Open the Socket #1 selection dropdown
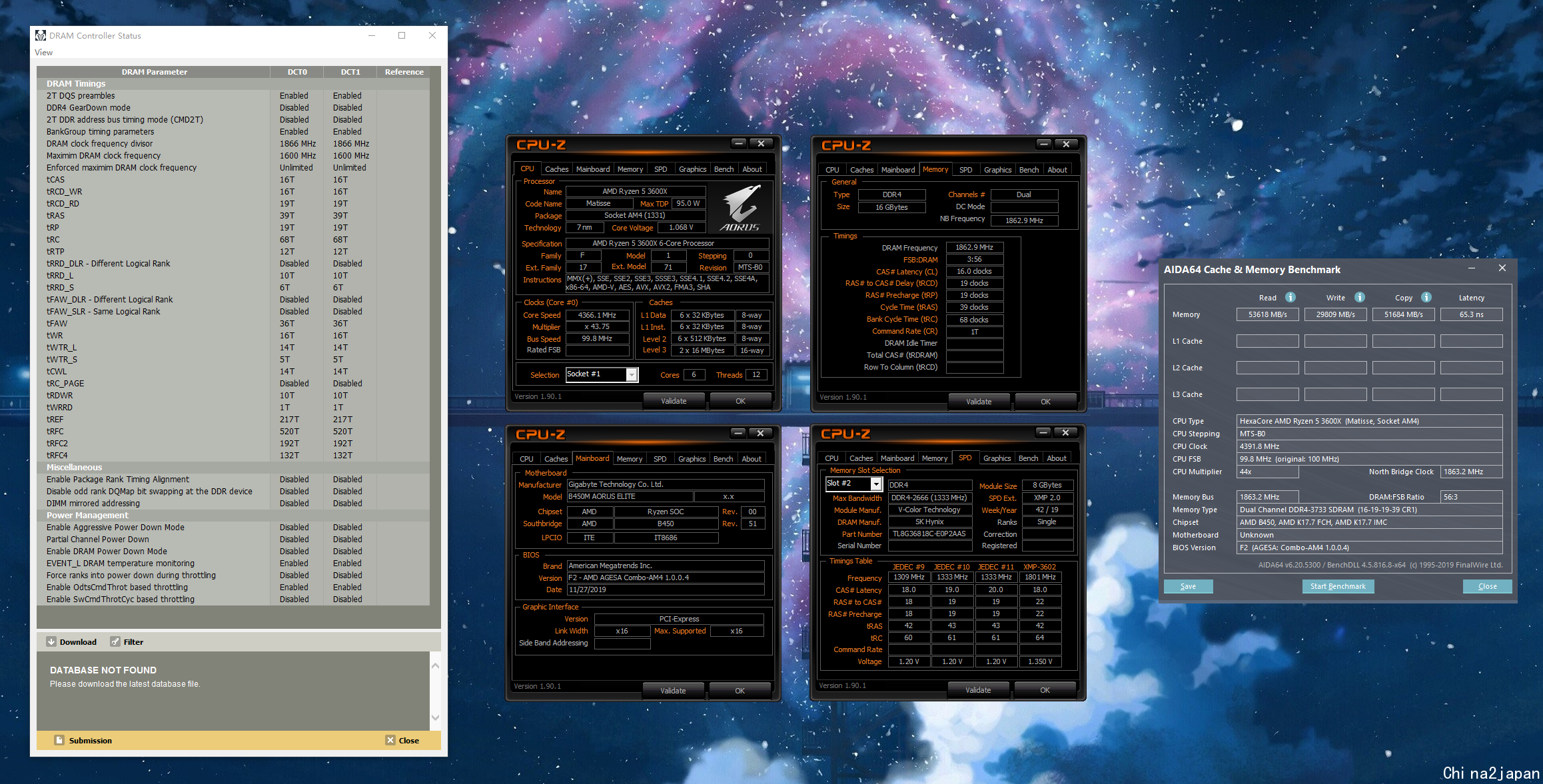Viewport: 1543px width, 784px height. [632, 375]
